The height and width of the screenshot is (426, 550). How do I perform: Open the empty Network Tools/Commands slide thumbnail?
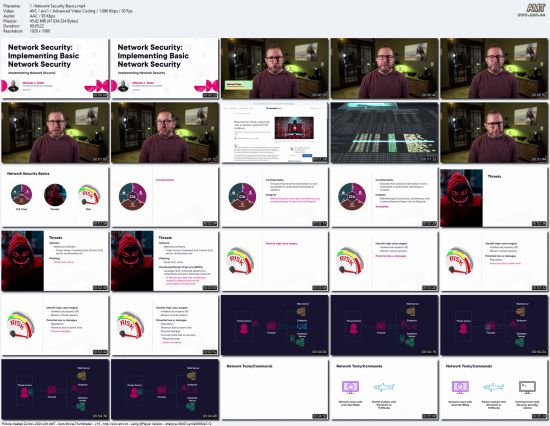click(x=275, y=390)
